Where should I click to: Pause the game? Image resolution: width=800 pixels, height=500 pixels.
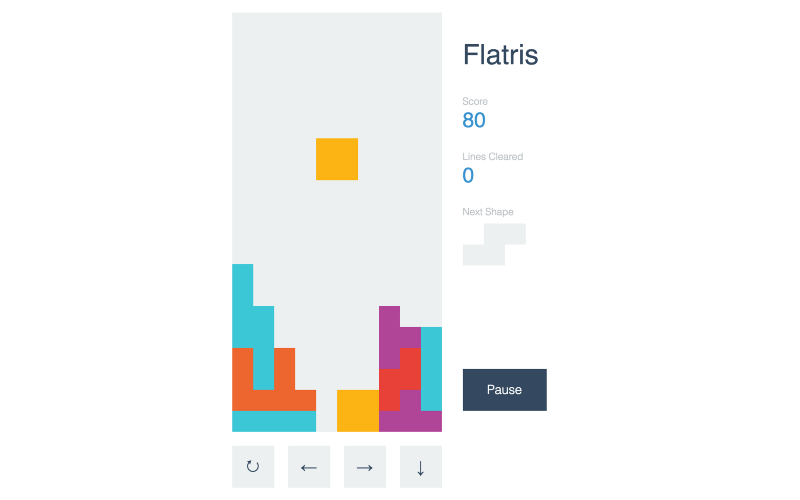pos(504,390)
